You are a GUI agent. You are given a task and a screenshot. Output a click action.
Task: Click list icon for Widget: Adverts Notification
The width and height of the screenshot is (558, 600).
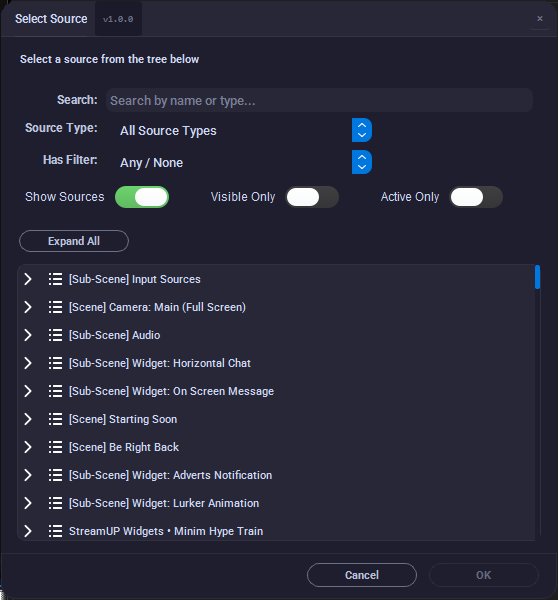point(55,475)
